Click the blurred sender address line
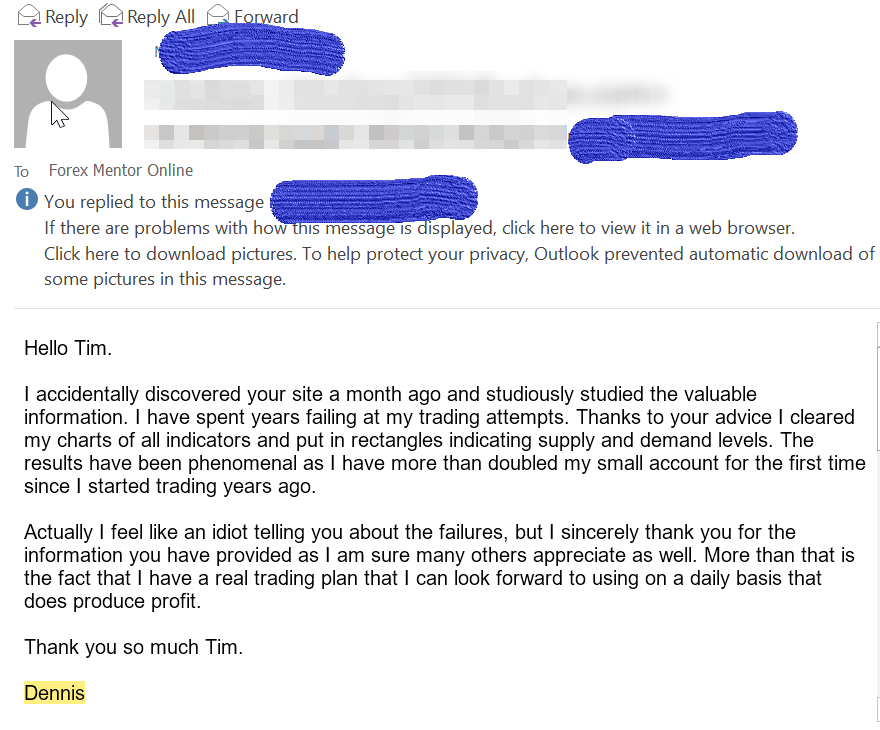Image resolution: width=880 pixels, height=730 pixels. point(355,136)
